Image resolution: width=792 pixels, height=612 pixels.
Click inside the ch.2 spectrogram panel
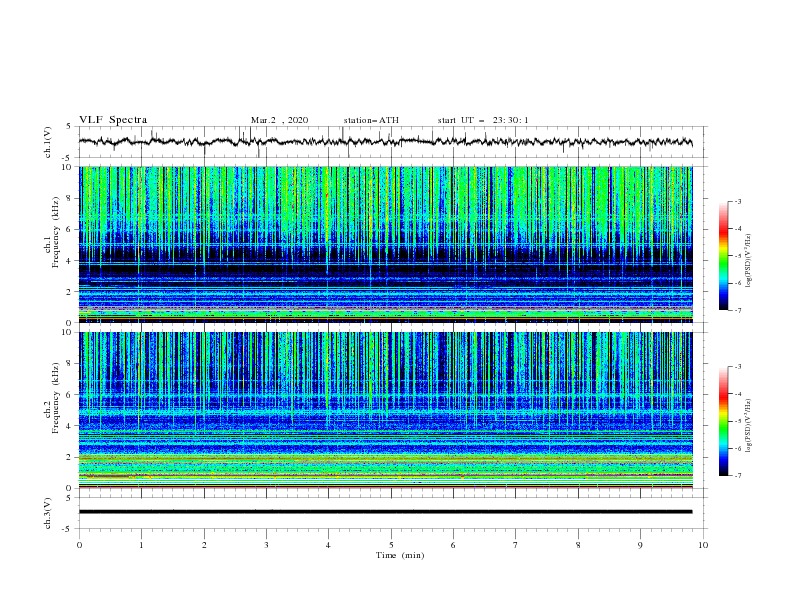click(x=386, y=410)
